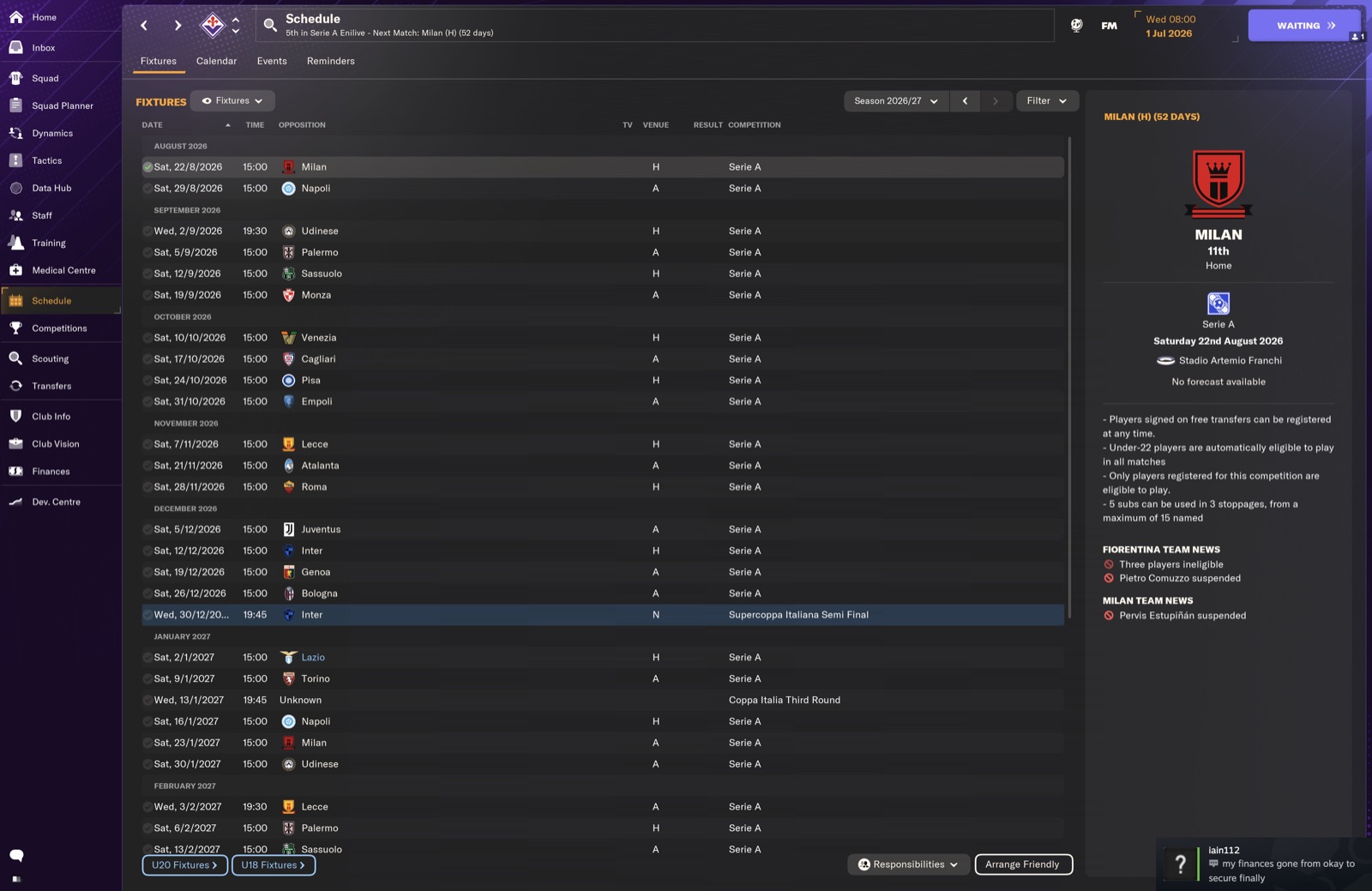Open Medical Centre icon
Viewport: 1372px width, 891px height.
point(15,270)
